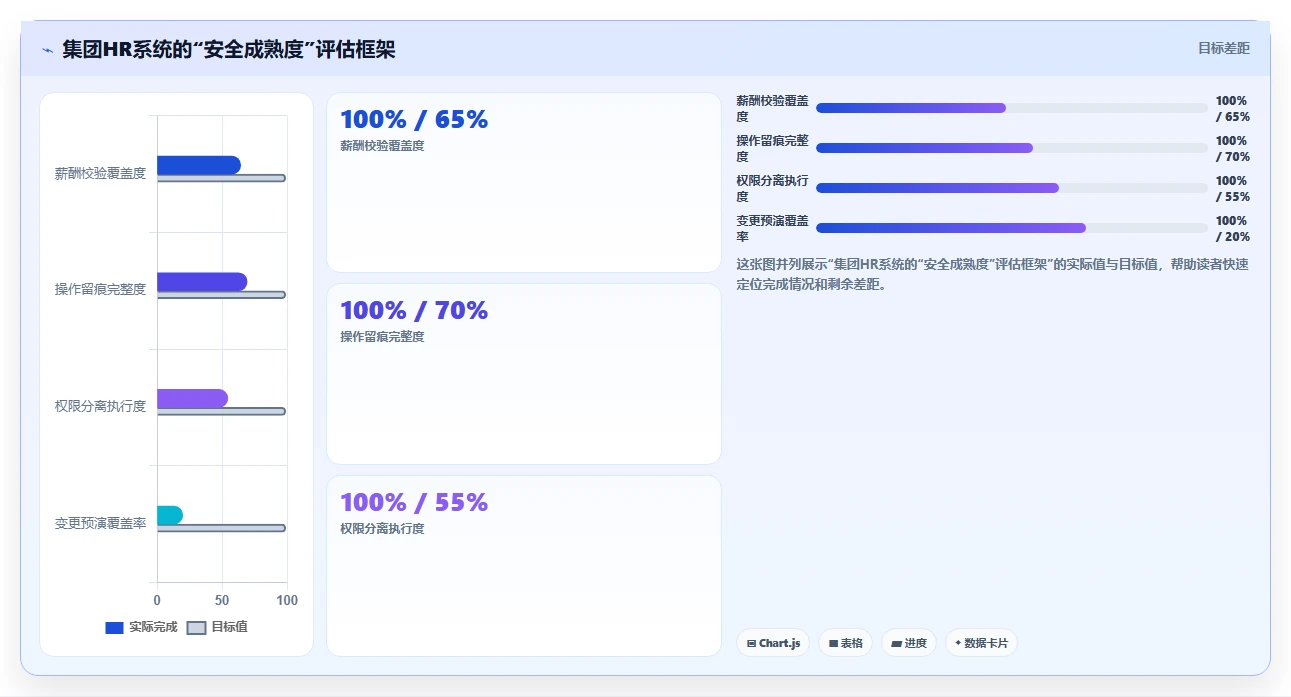Image resolution: width=1291 pixels, height=697 pixels.
Task: Click the 目标差距 label in header
Action: click(1224, 48)
